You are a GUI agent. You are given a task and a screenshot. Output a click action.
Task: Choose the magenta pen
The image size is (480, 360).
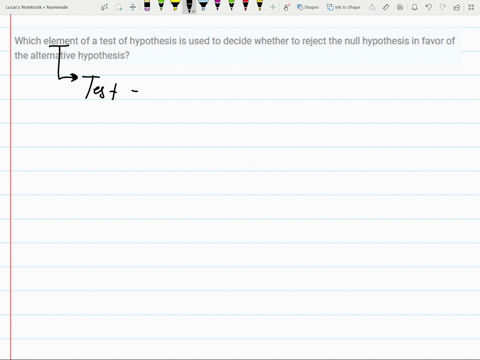[x=217, y=6]
